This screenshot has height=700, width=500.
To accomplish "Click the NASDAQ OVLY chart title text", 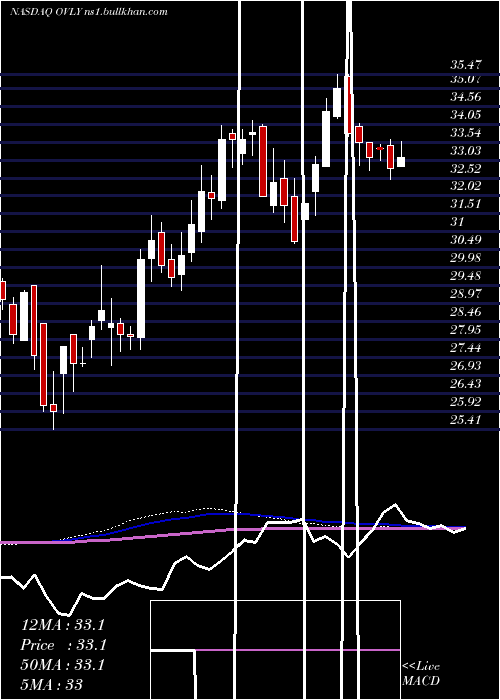I will click(88, 12).
